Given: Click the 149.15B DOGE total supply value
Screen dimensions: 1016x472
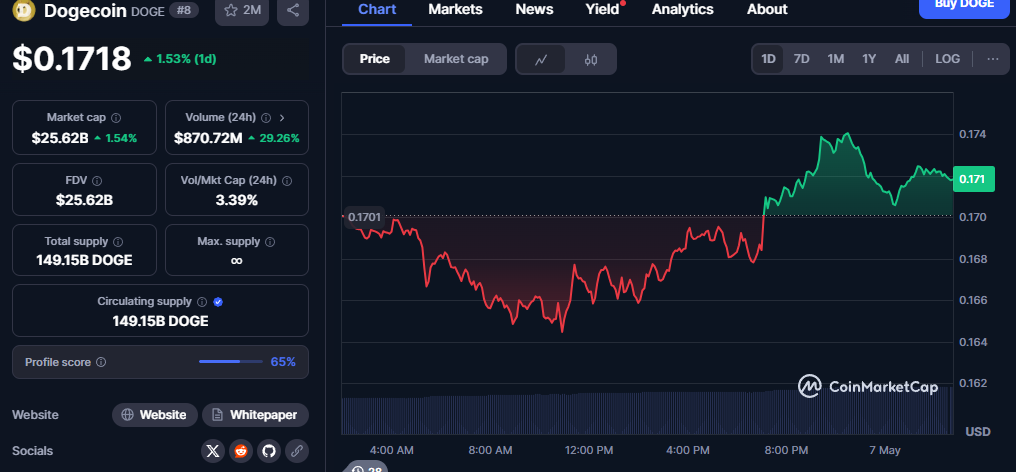Looking at the screenshot, I should pyautogui.click(x=84, y=261).
